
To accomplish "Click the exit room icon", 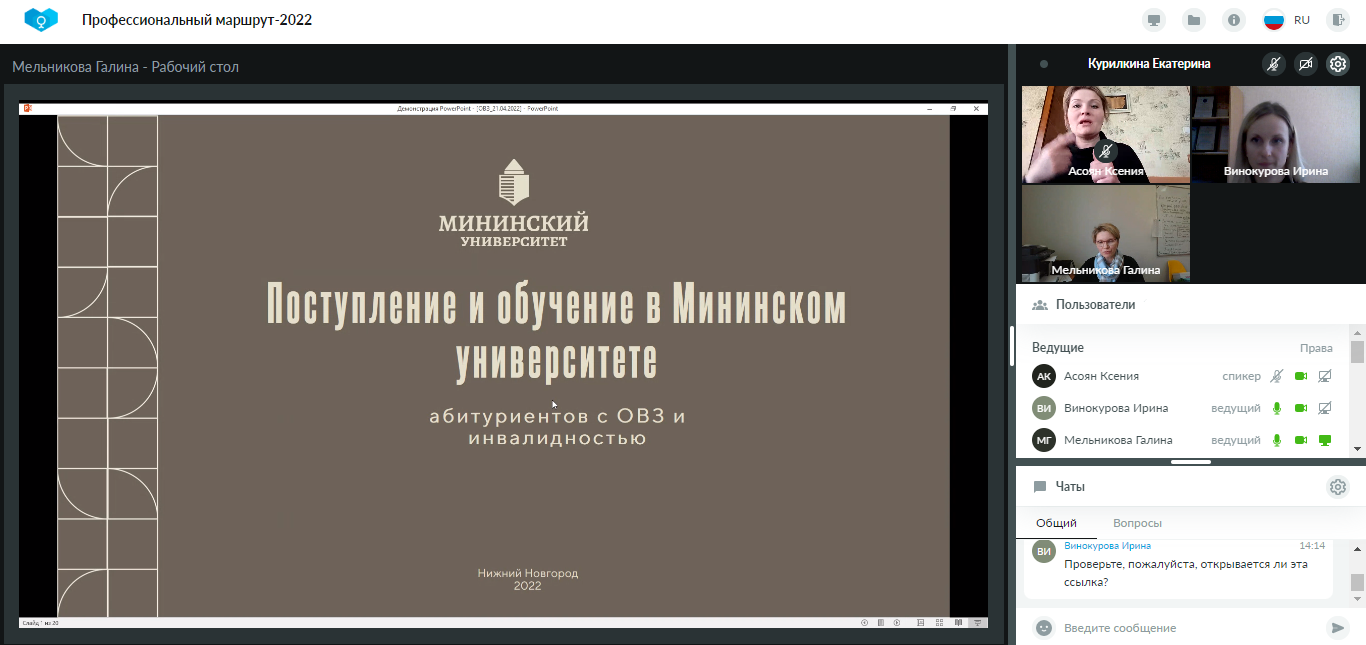I will (1337, 20).
